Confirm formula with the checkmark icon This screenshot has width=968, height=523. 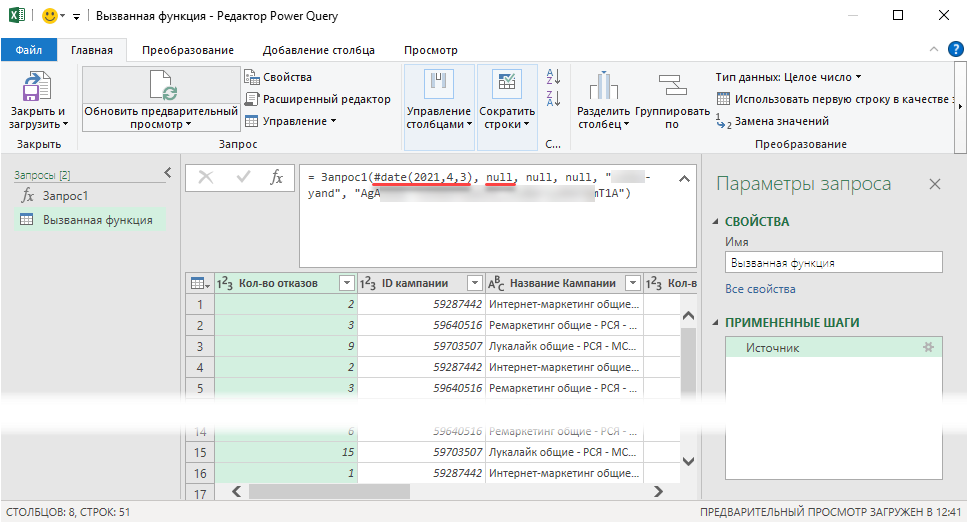242,177
